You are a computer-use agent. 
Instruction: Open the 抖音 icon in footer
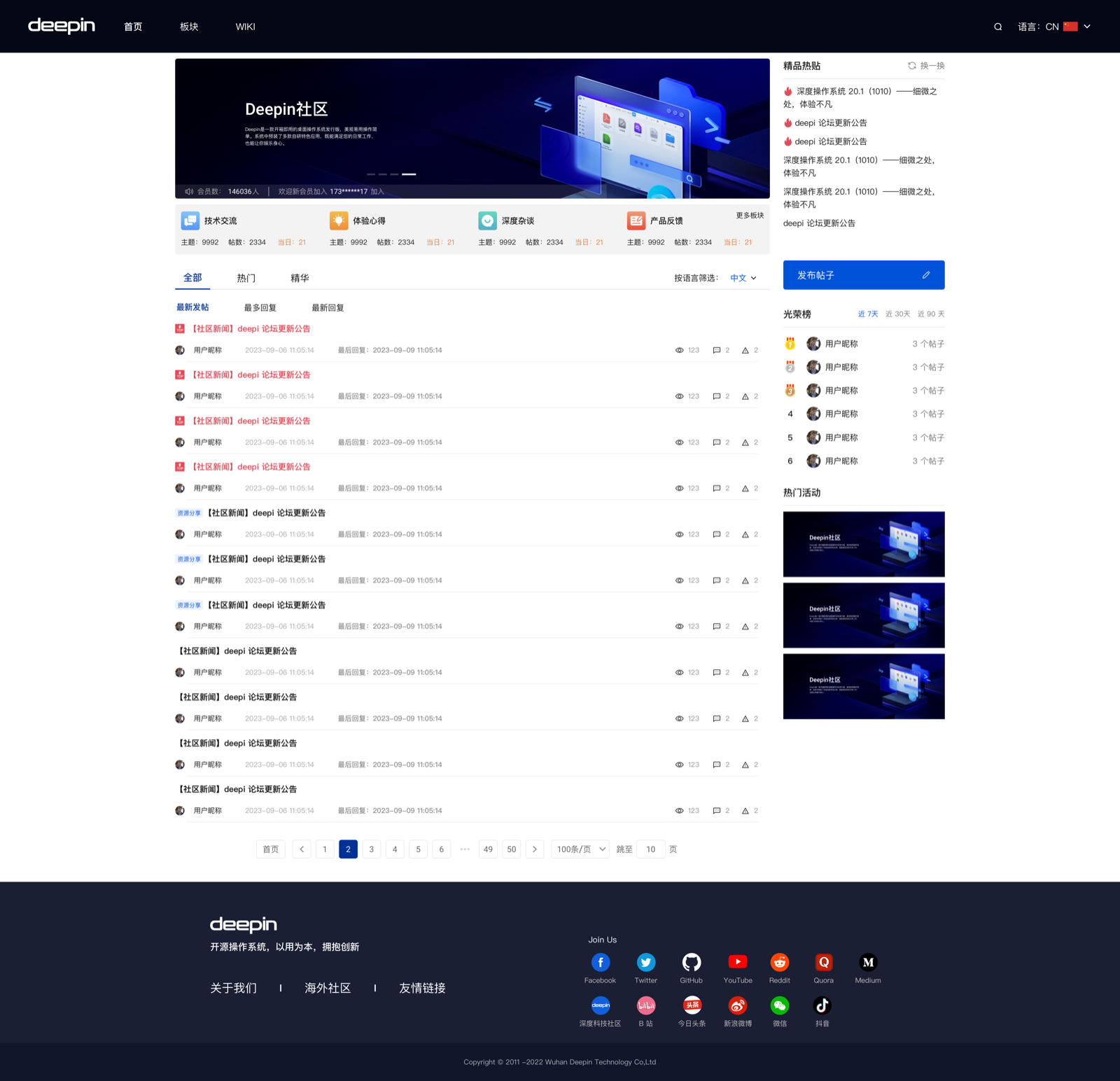(x=822, y=1006)
